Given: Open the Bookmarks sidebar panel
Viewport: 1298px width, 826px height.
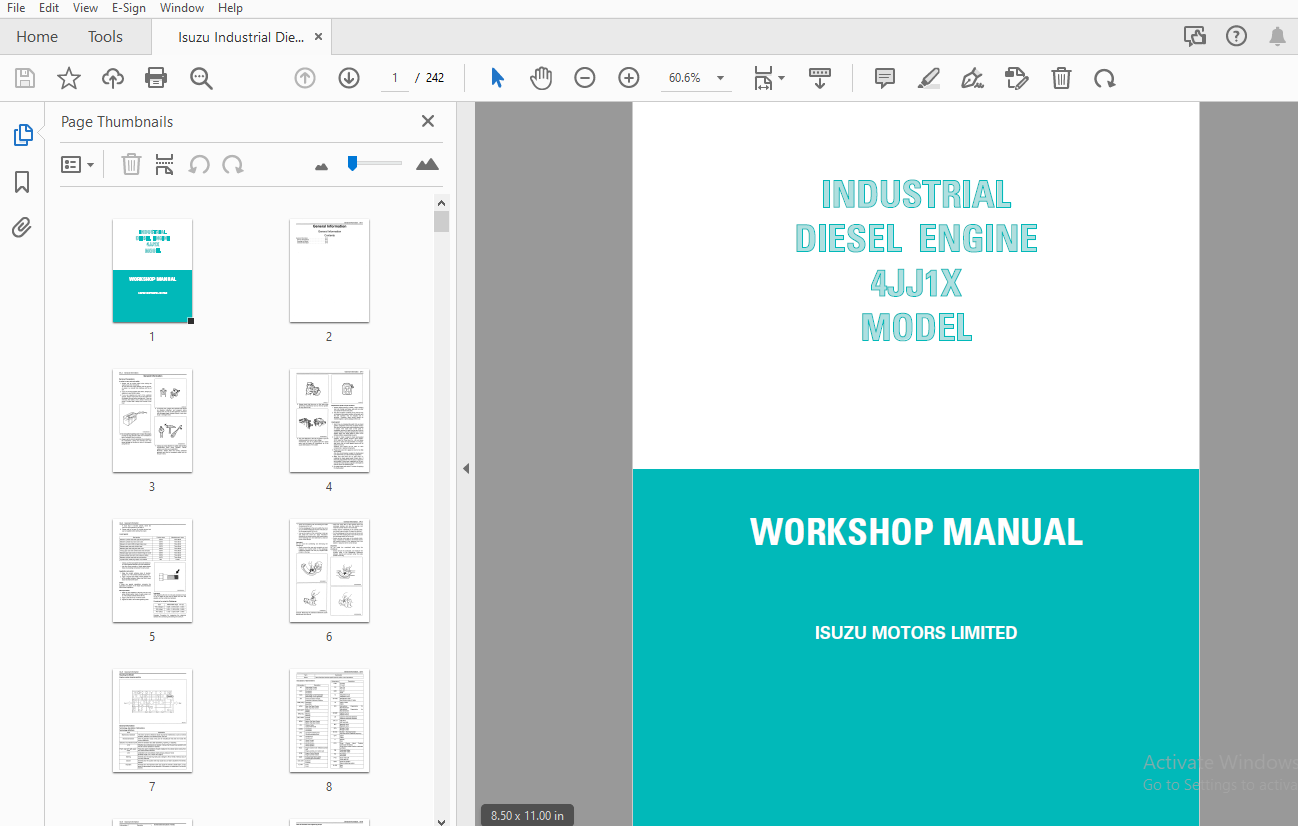Looking at the screenshot, I should pyautogui.click(x=22, y=182).
